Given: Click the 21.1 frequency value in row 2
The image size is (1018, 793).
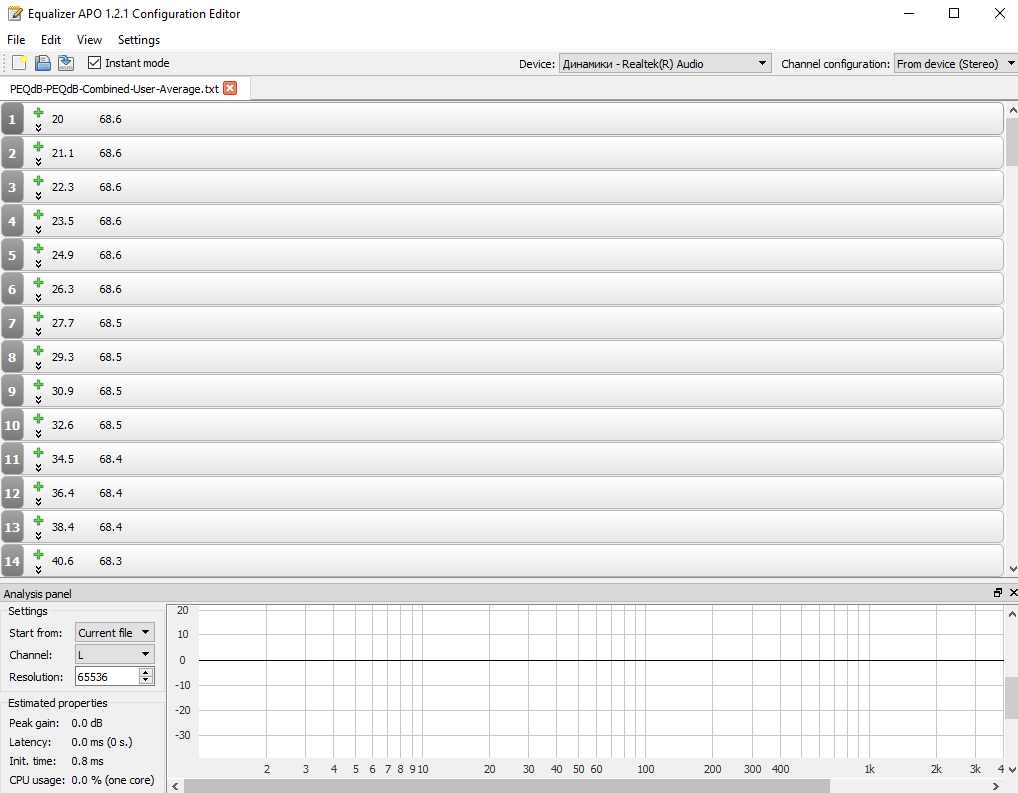Looking at the screenshot, I should [63, 153].
